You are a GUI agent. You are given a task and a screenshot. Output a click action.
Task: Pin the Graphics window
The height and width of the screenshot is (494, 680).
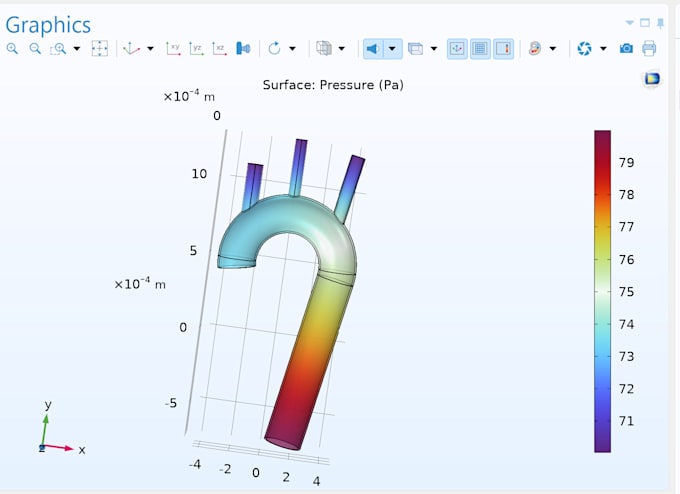click(x=660, y=23)
